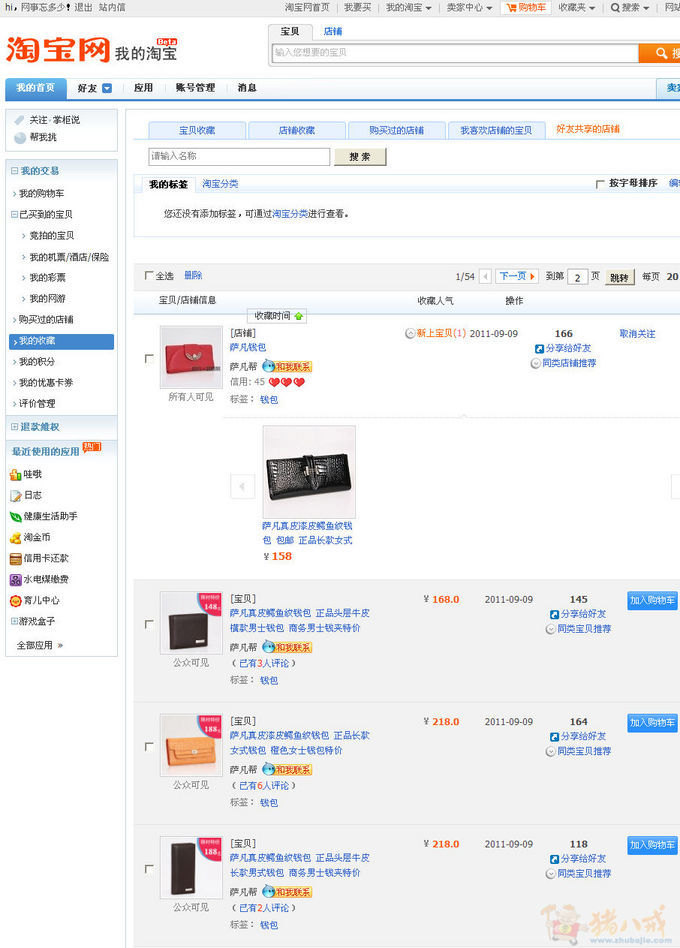
Task: Click the 新上宝贝(1) clock icon link
Action: [x=435, y=333]
